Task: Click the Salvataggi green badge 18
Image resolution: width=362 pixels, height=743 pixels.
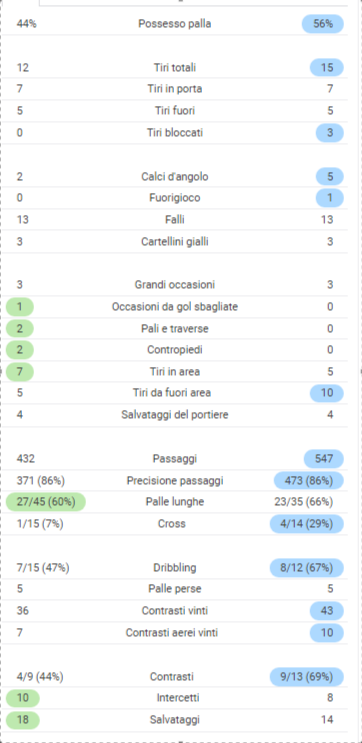Action: pyautogui.click(x=23, y=720)
